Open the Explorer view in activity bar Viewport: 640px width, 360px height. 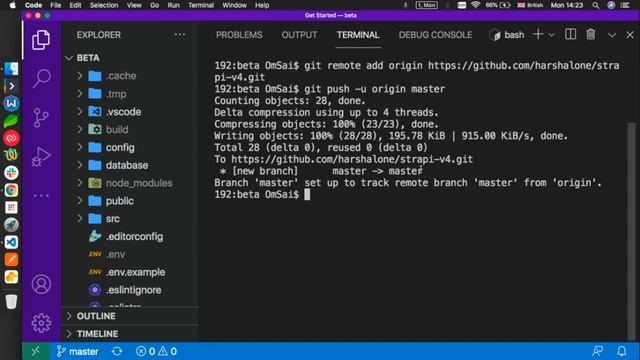pyautogui.click(x=41, y=40)
